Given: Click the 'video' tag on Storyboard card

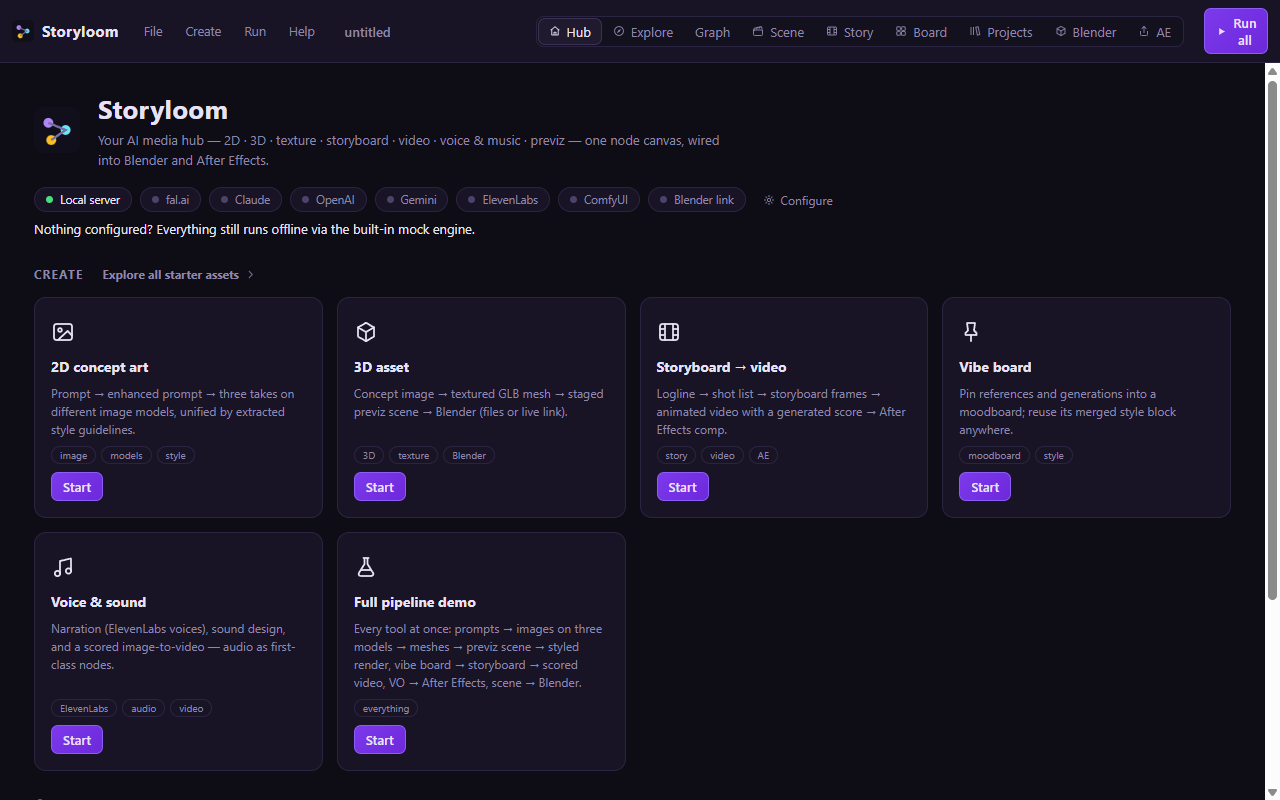Looking at the screenshot, I should pos(723,455).
